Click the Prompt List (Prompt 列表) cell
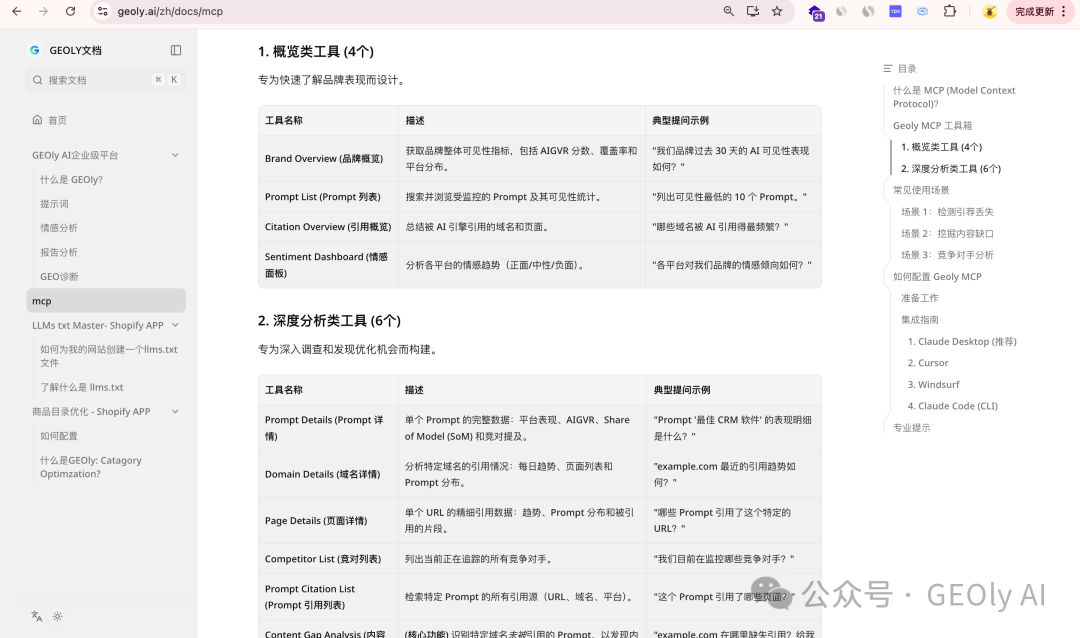This screenshot has height=638, width=1080. (329, 197)
